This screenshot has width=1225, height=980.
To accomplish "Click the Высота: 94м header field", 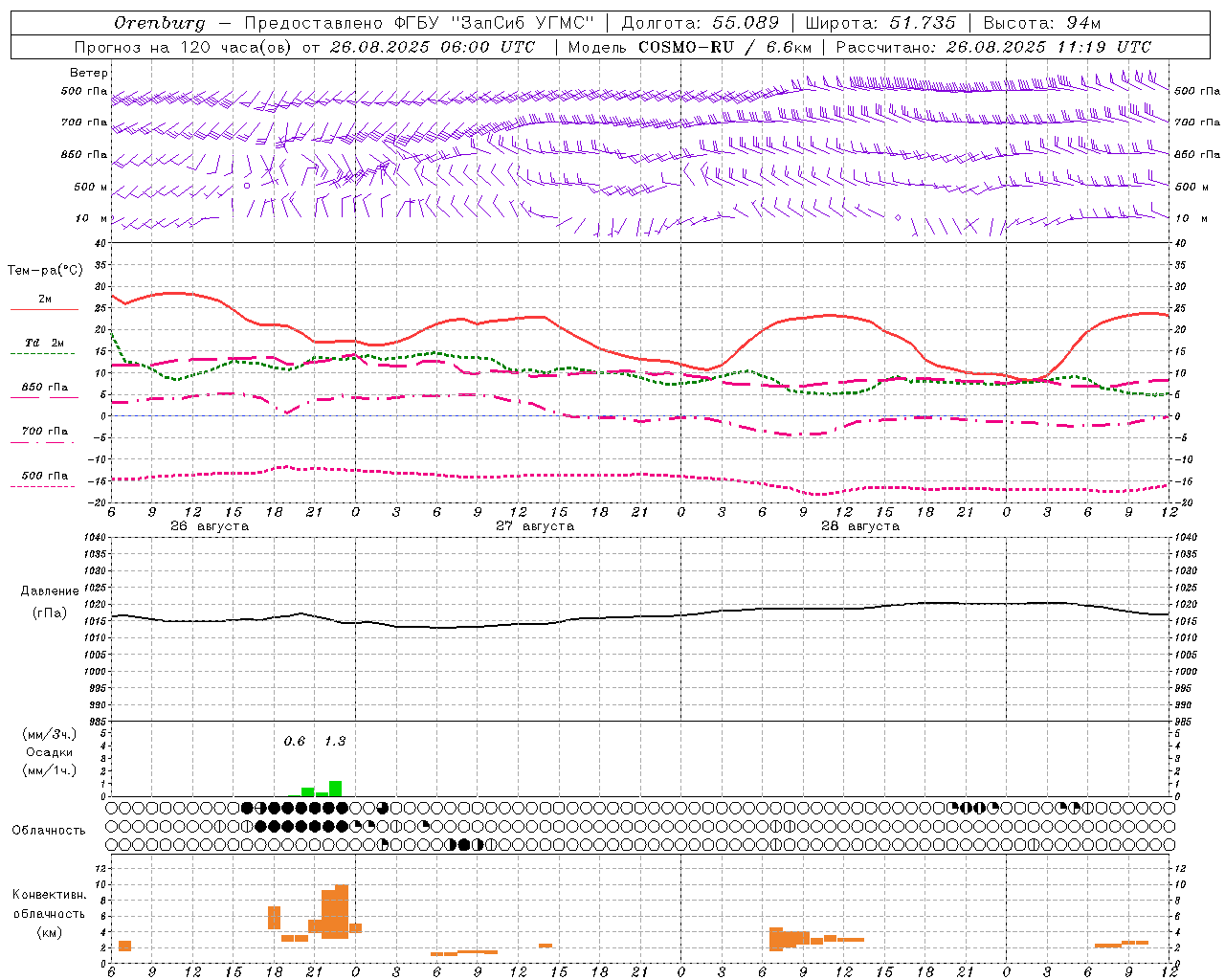I will point(1042,23).
